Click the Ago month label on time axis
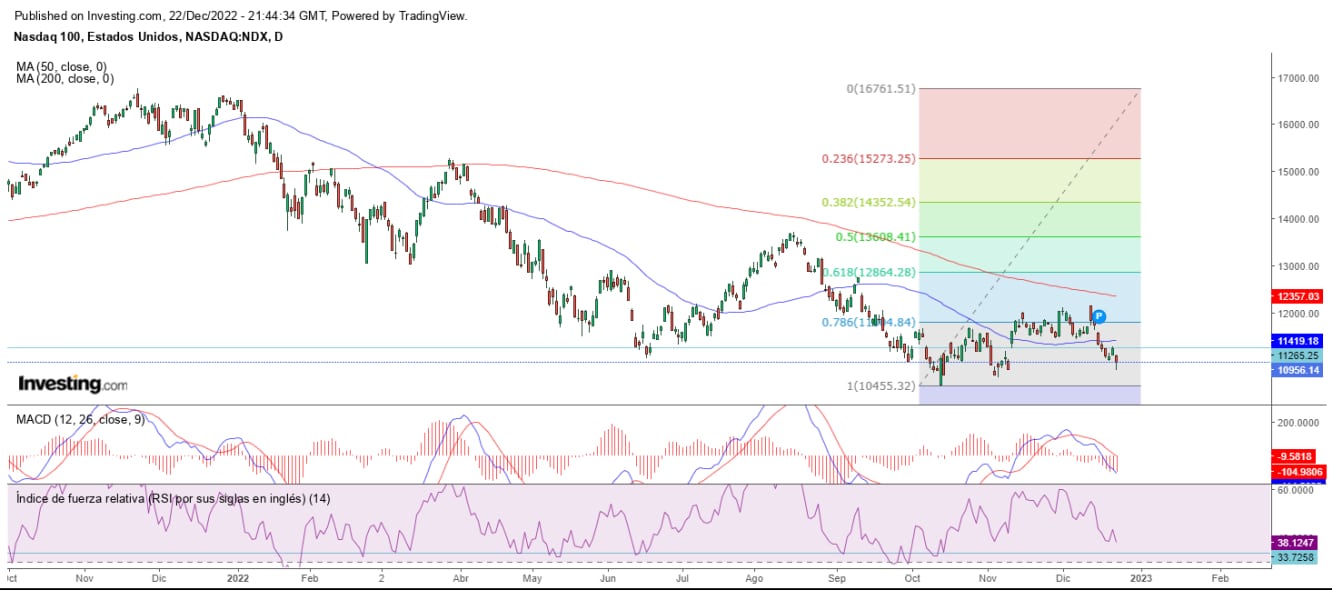 [x=755, y=577]
